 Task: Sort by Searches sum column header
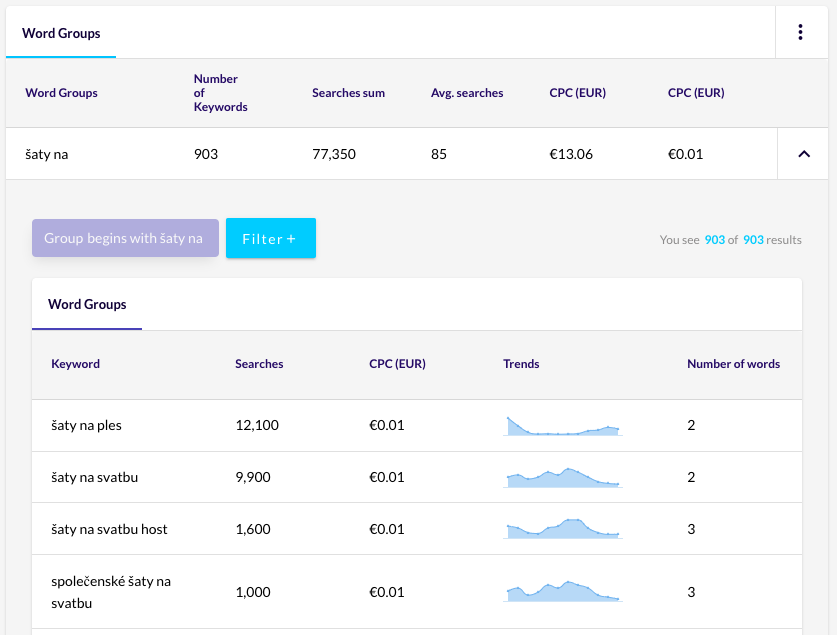pyautogui.click(x=348, y=93)
